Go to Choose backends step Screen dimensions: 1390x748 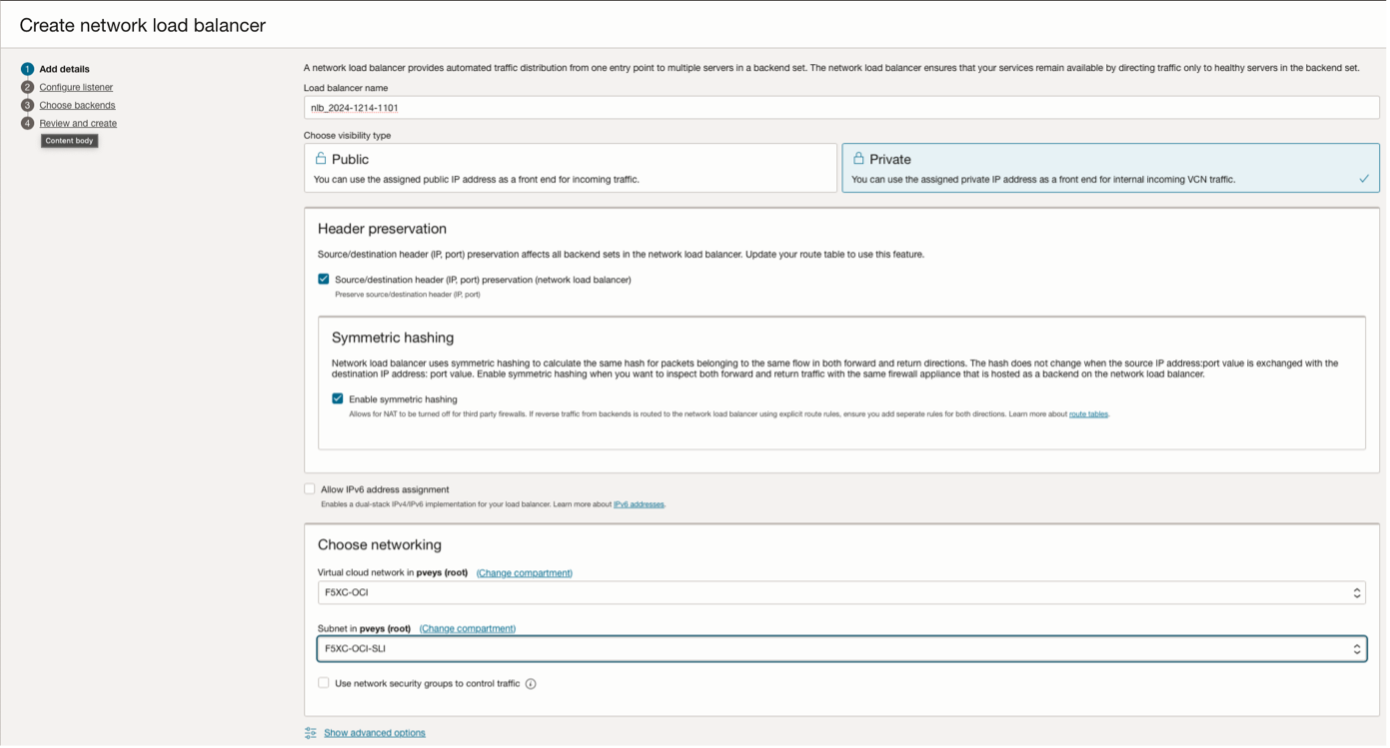point(77,105)
